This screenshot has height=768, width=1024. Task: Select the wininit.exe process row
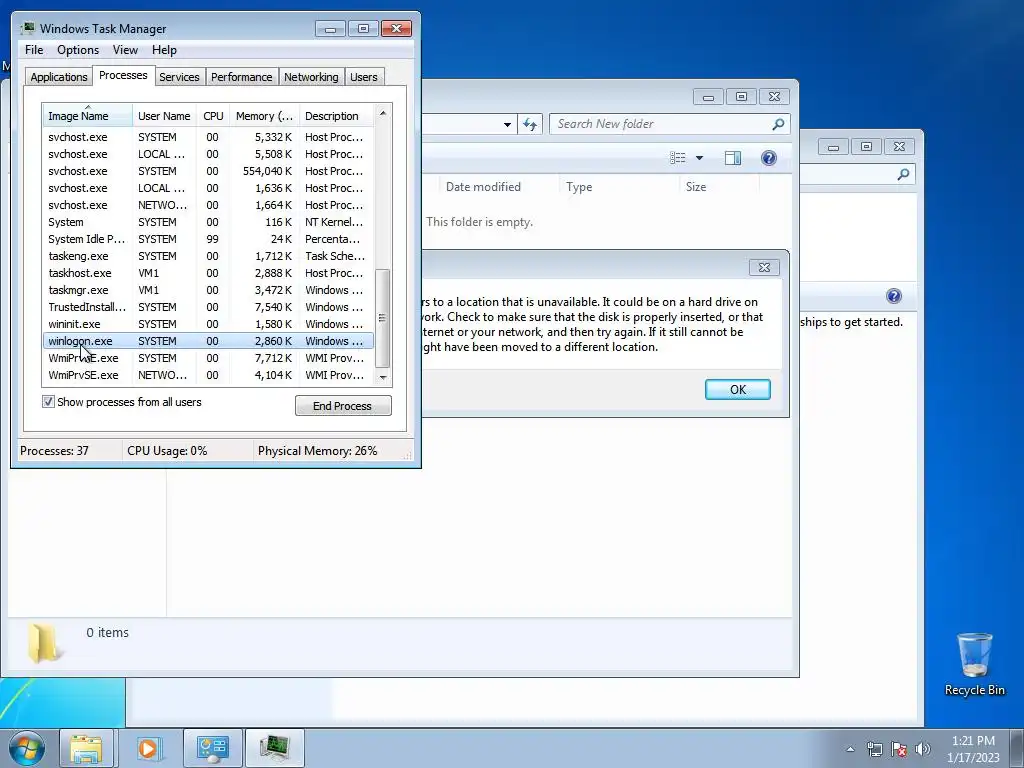tap(208, 324)
